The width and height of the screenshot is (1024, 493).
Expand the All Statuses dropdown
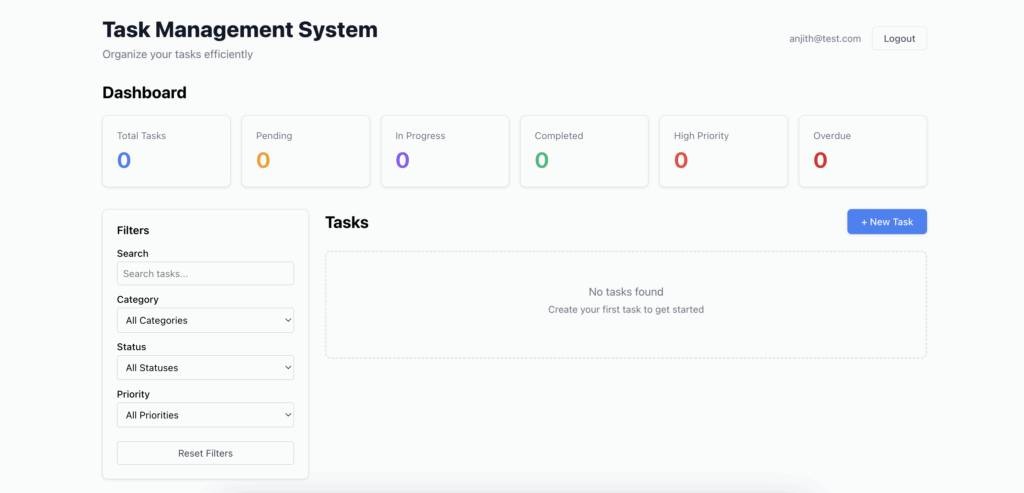pyautogui.click(x=205, y=368)
